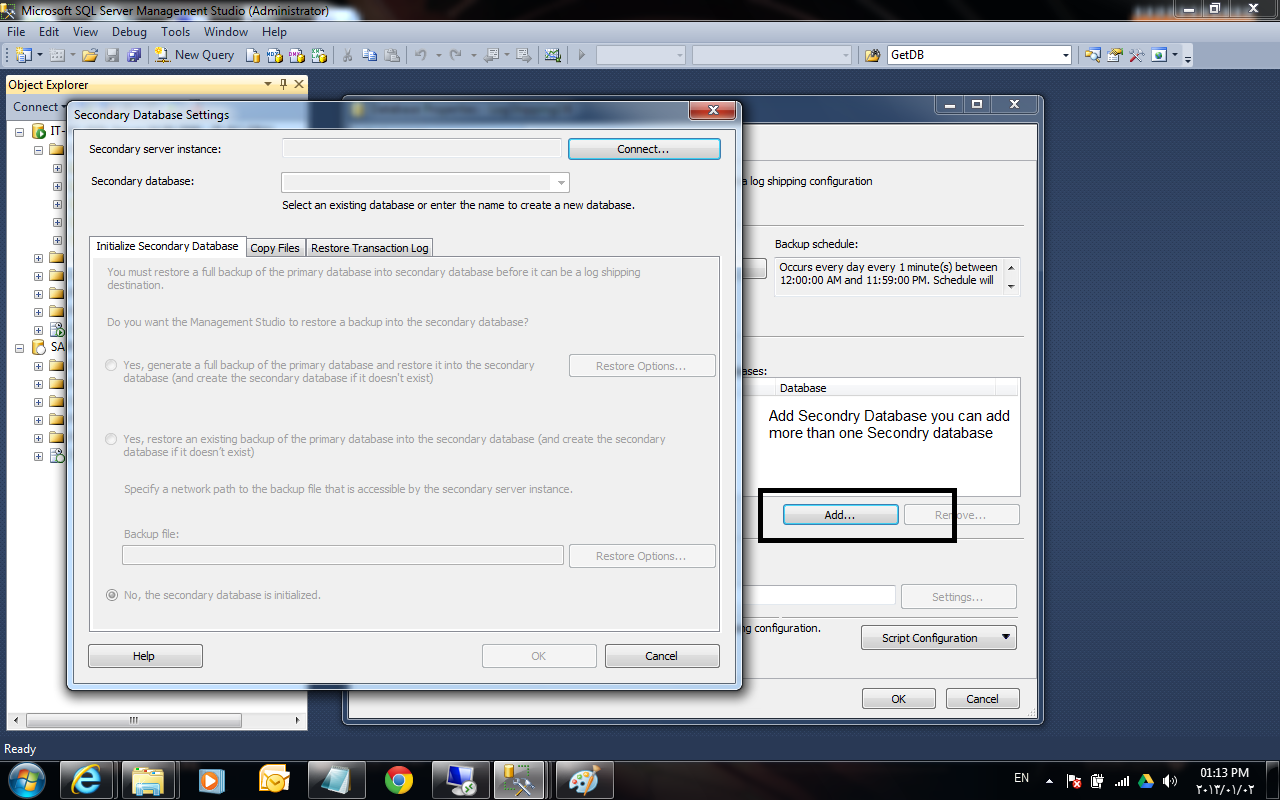1280x800 pixels.
Task: Open Internet Explorer from the taskbar
Action: 85,779
